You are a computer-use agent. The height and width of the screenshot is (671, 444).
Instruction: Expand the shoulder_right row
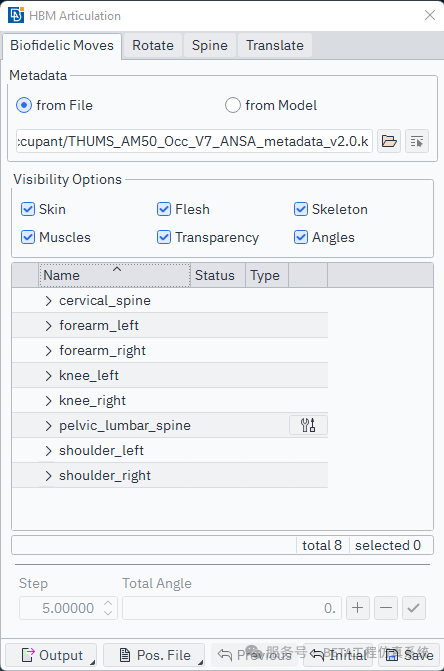[x=48, y=476]
